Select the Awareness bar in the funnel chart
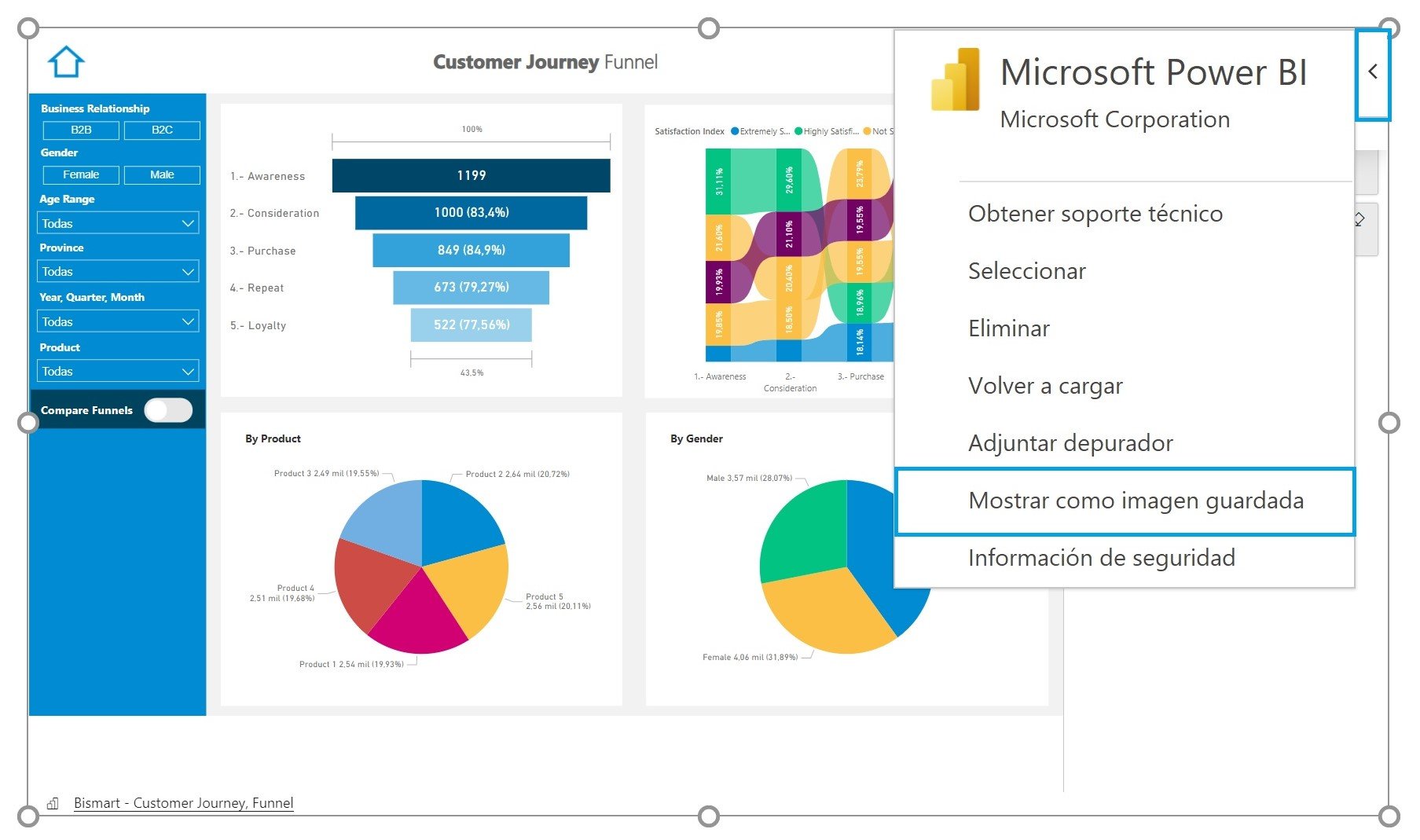The width and height of the screenshot is (1420, 840). click(471, 175)
